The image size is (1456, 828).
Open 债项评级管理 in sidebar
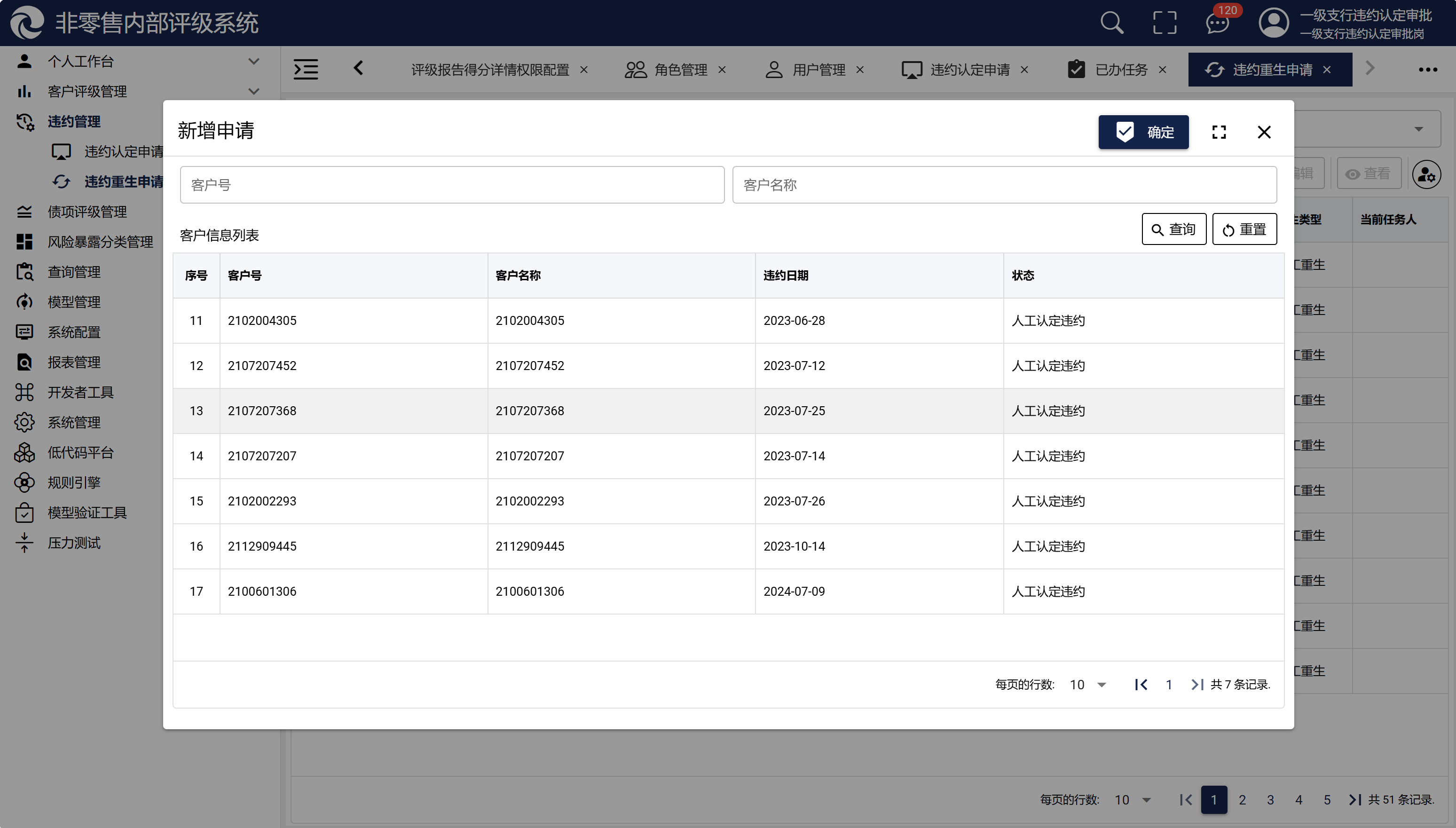(87, 212)
